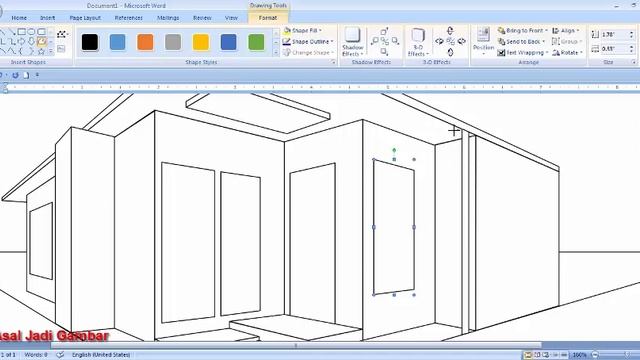Apply the black shape style swatch

(x=90, y=42)
